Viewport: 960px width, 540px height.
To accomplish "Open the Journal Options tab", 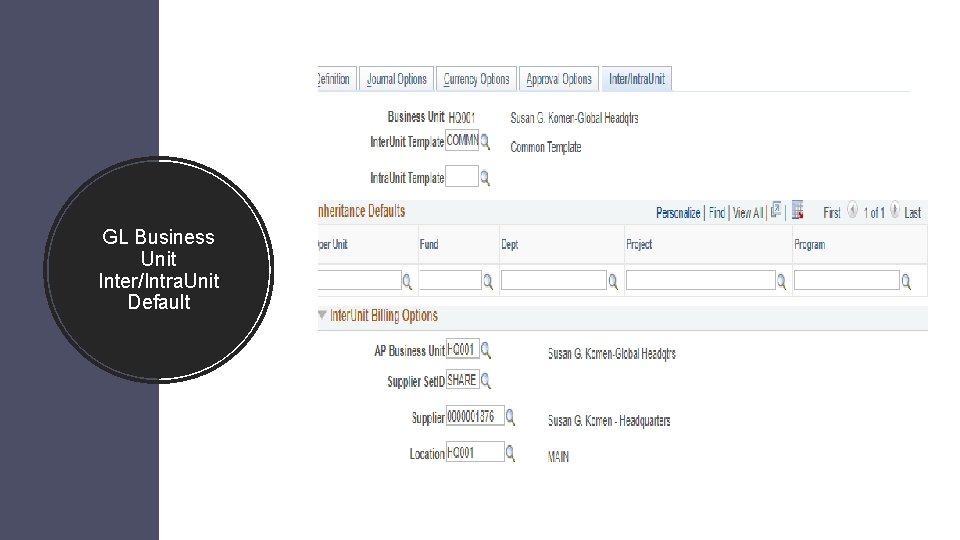I will 396,79.
